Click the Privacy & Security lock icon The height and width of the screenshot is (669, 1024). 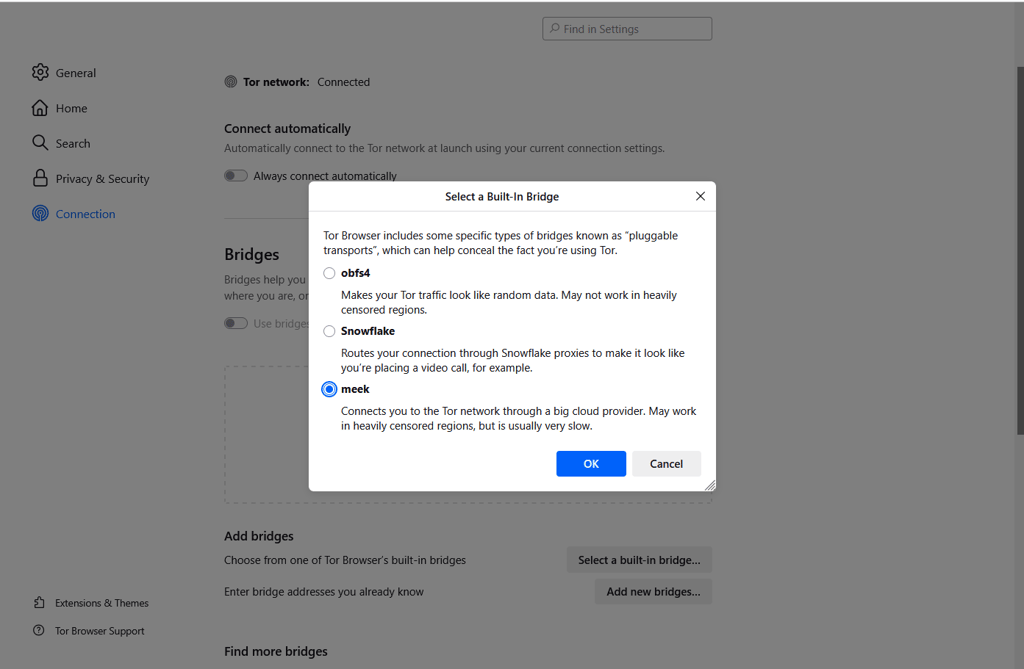click(x=40, y=178)
